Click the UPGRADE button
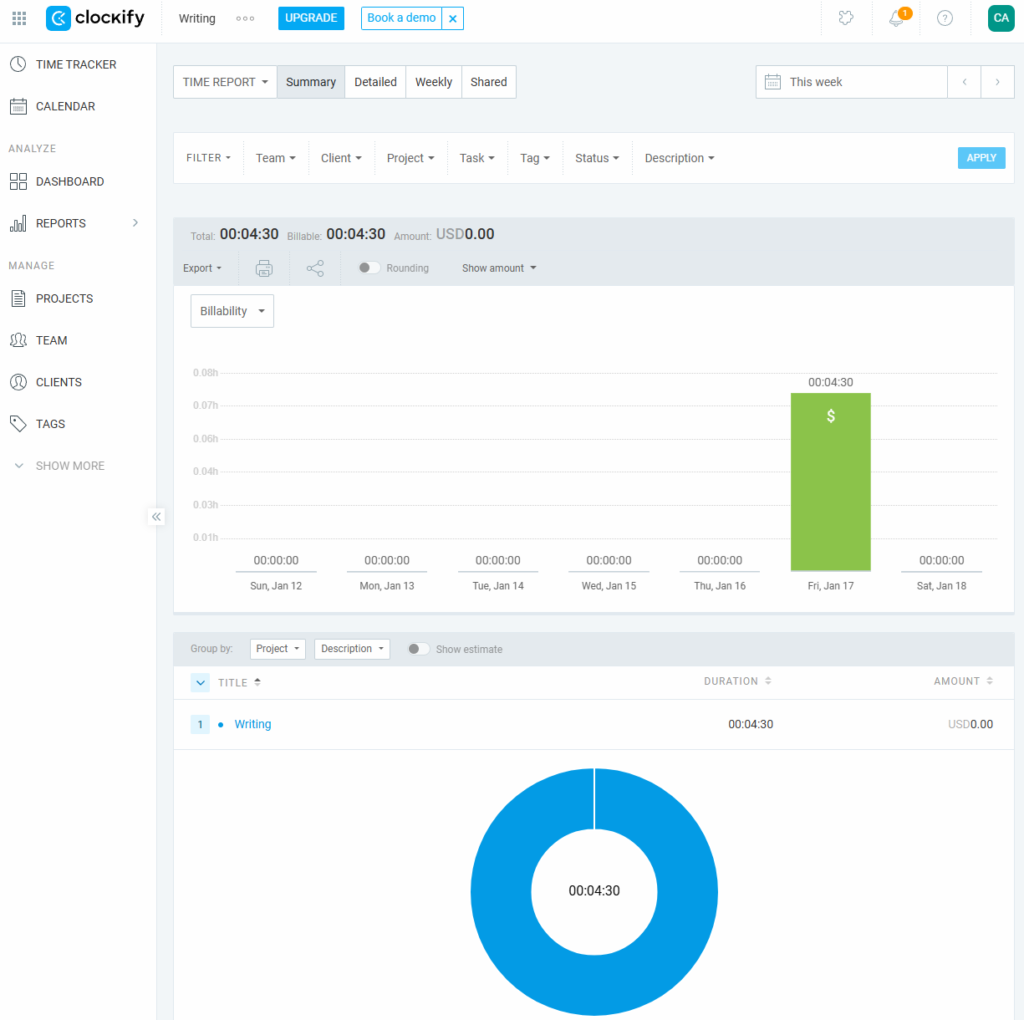 pos(310,18)
